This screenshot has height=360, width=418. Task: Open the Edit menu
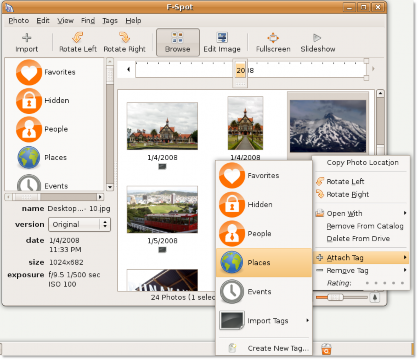click(43, 21)
